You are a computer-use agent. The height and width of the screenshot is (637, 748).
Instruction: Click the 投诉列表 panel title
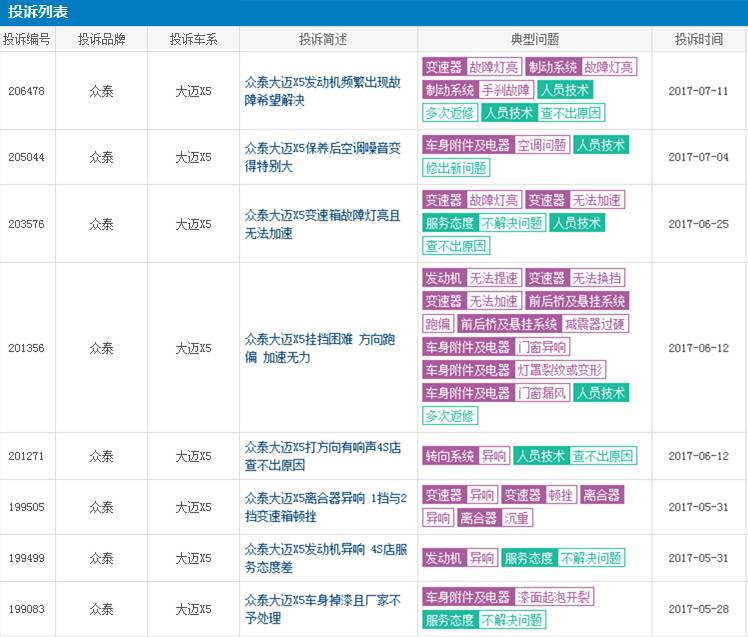tap(38, 12)
